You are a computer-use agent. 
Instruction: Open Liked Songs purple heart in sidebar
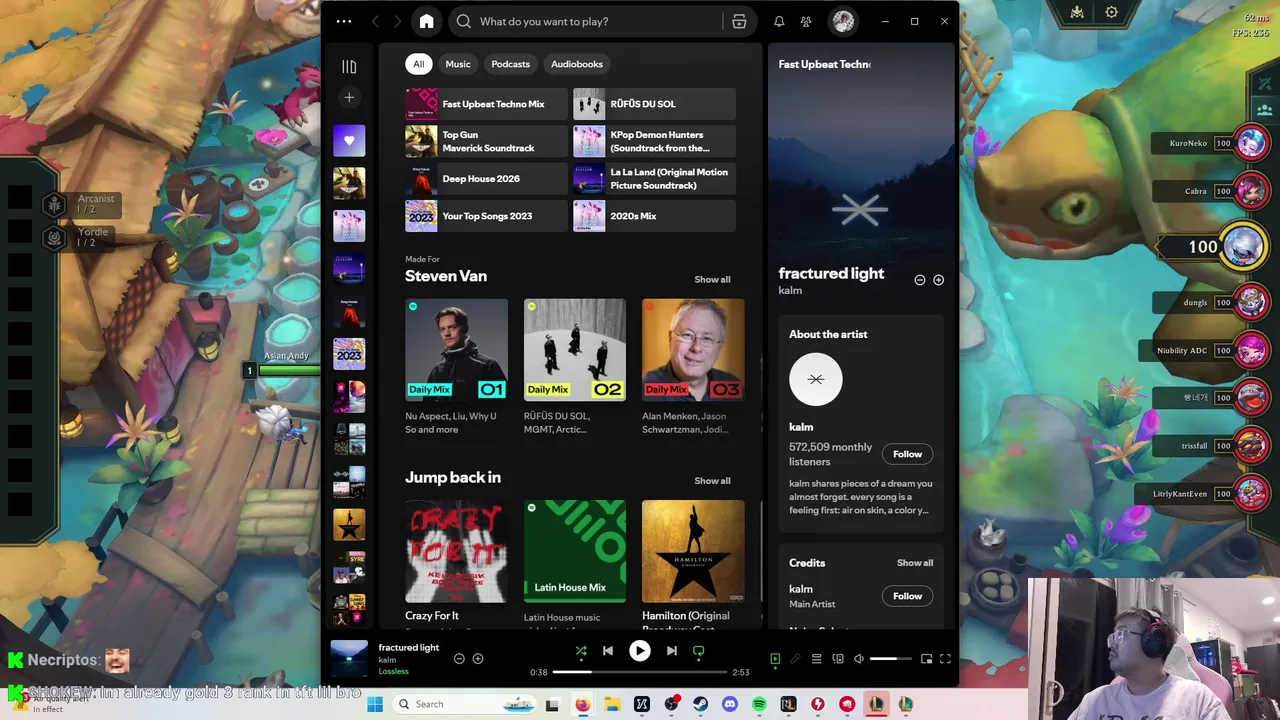(349, 141)
